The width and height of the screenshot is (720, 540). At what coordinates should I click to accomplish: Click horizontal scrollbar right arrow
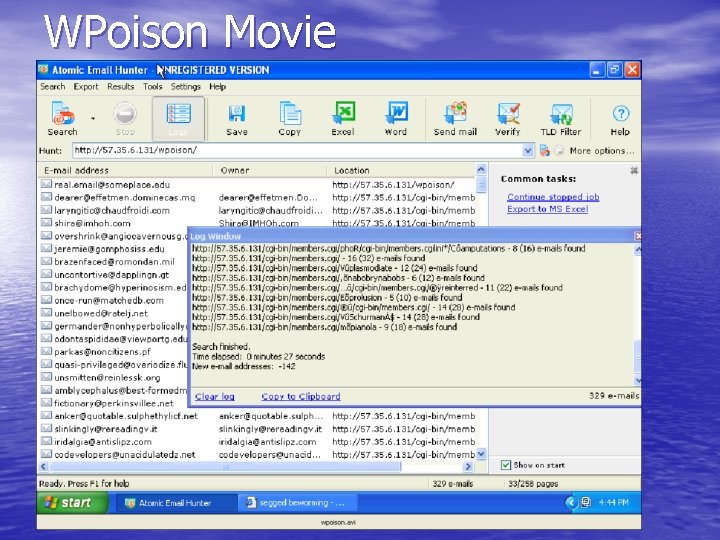click(x=468, y=467)
